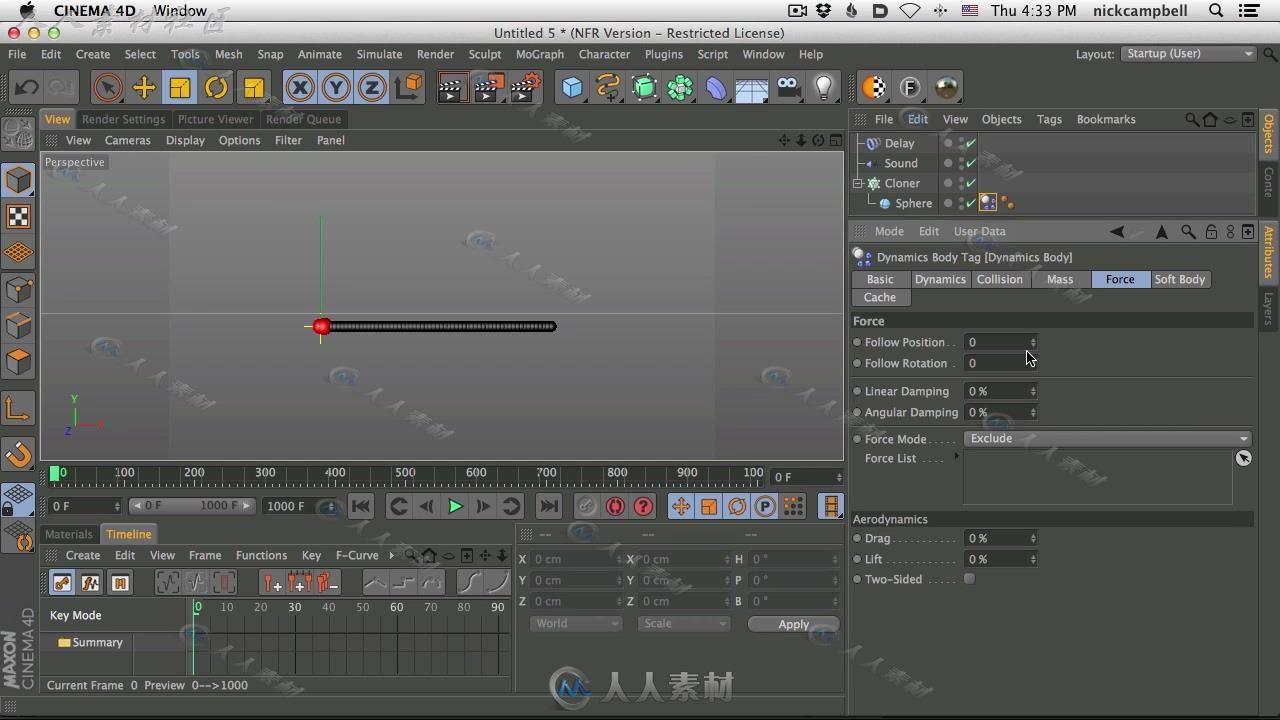The height and width of the screenshot is (720, 1280).
Task: Select the Scale tool
Action: (180, 88)
